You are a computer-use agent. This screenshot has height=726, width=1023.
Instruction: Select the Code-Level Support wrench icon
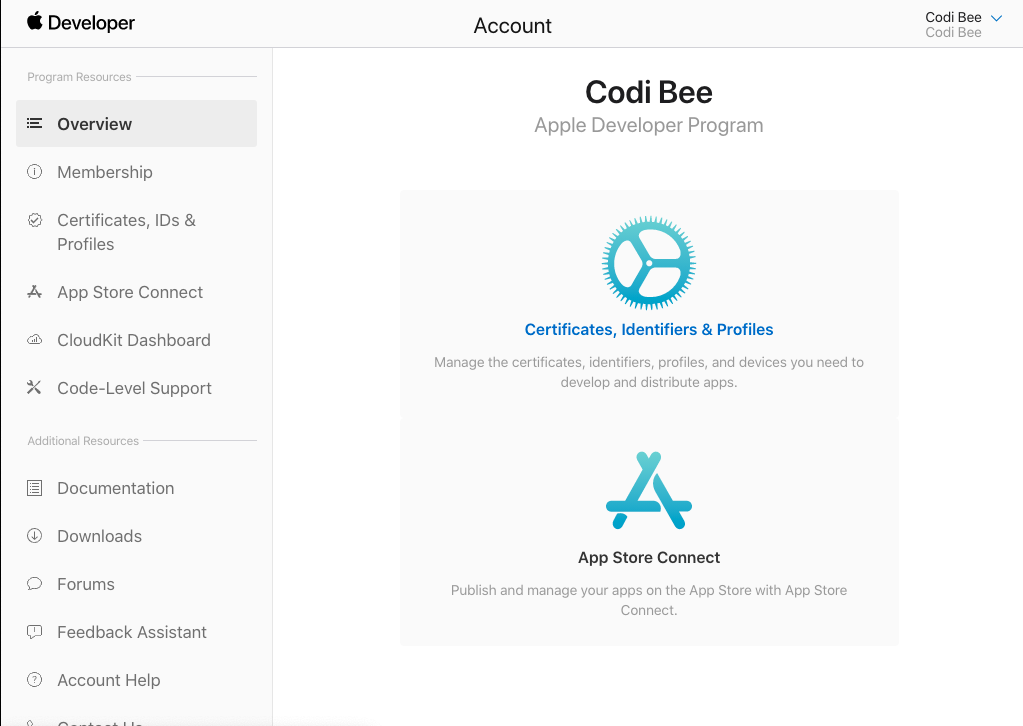[35, 387]
